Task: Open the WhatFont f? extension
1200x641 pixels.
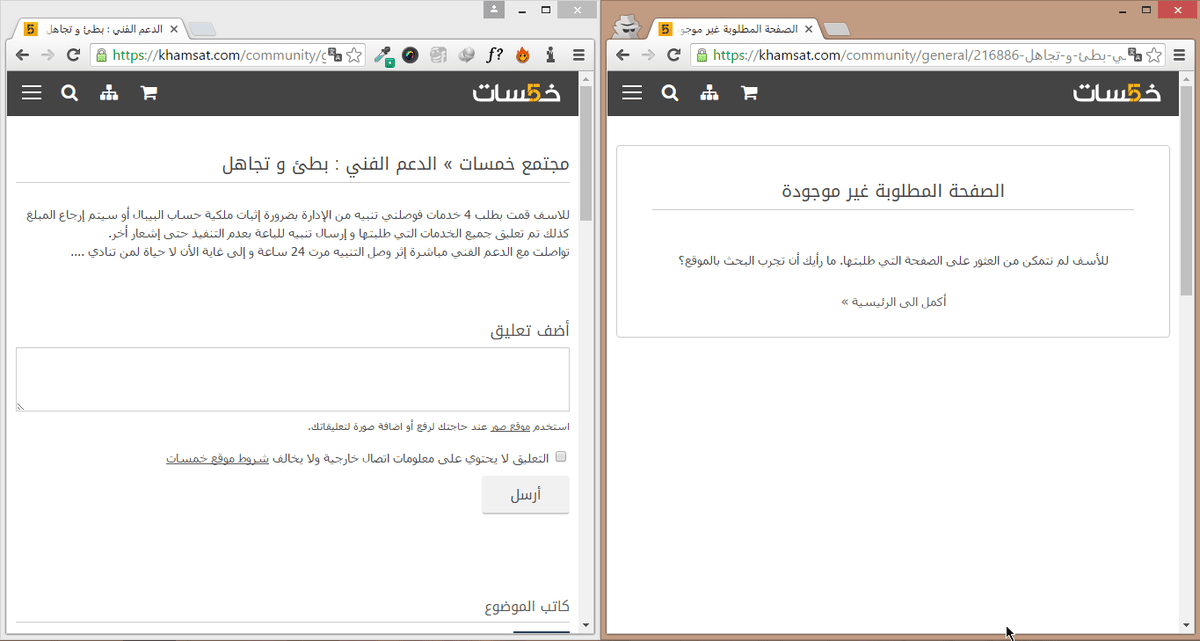Action: [x=494, y=55]
